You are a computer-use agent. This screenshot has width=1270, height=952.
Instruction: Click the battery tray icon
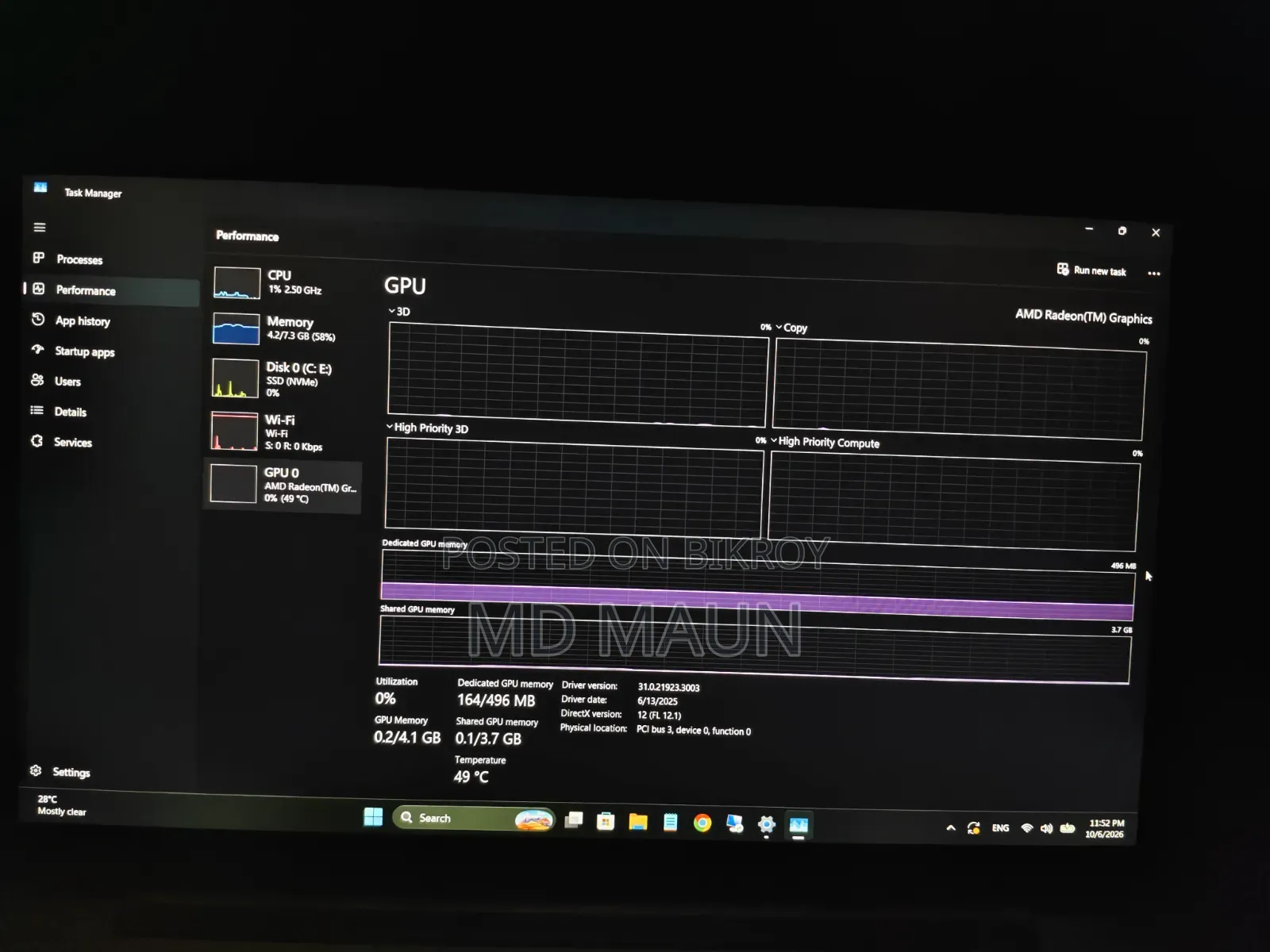pos(1068,828)
